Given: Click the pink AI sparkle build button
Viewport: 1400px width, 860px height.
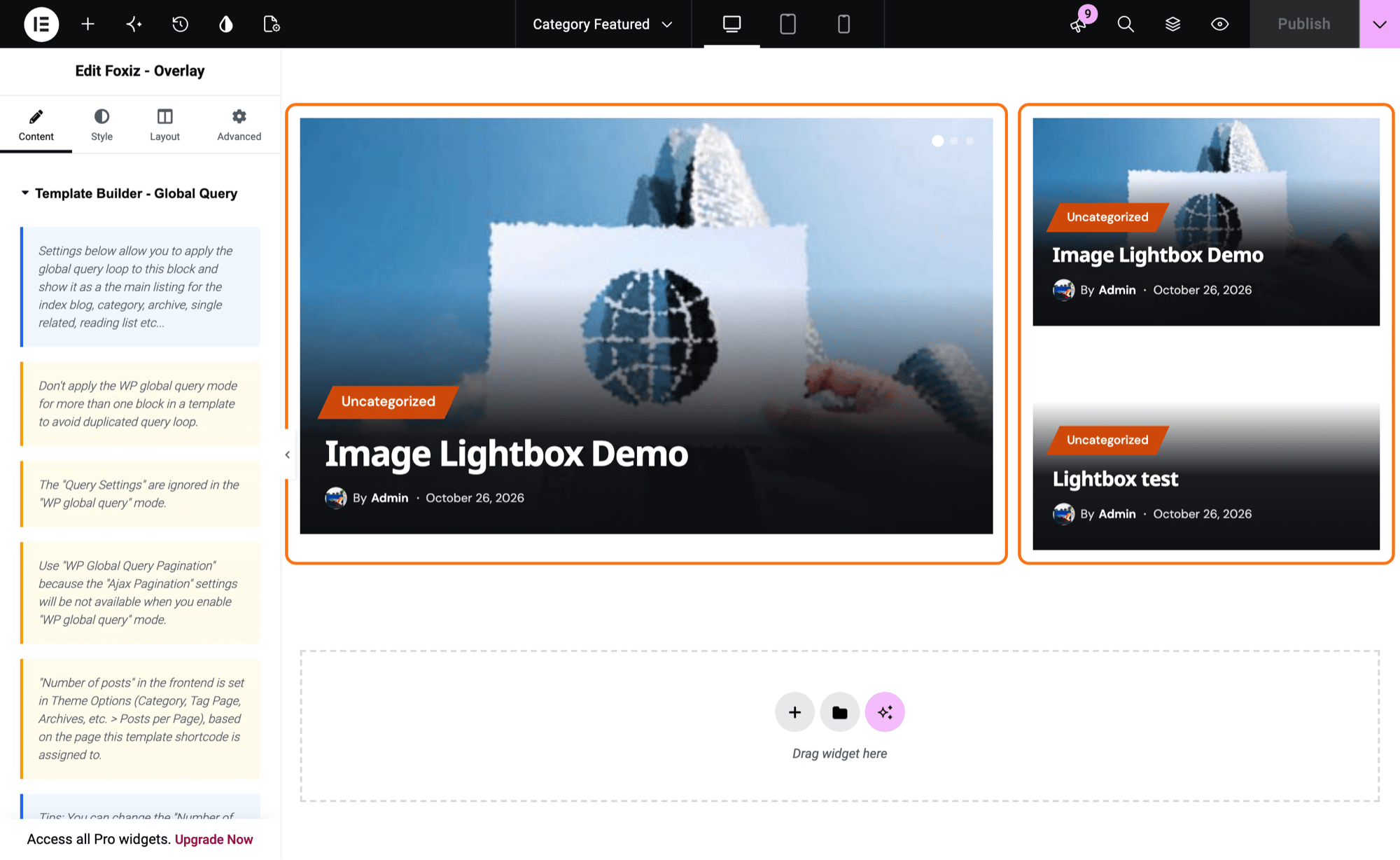Looking at the screenshot, I should pyautogui.click(x=885, y=712).
